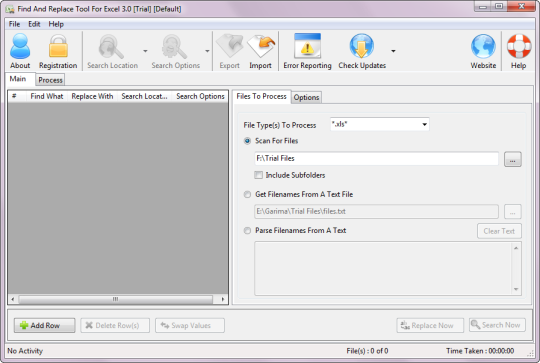Screen dimensions: 540x363
Task: Click the F:\Trial Files folder path field
Action: [x=376, y=158]
